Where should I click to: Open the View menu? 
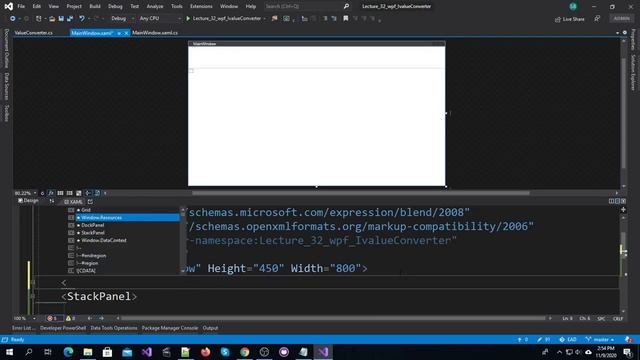click(53, 7)
